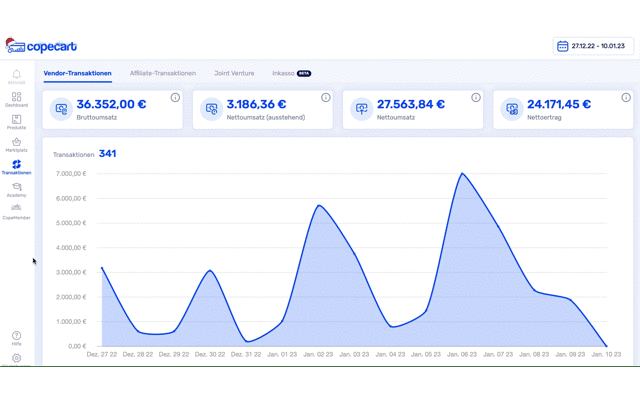Show info tooltip for Nettoertrag card
This screenshot has height=400, width=640.
[626, 98]
